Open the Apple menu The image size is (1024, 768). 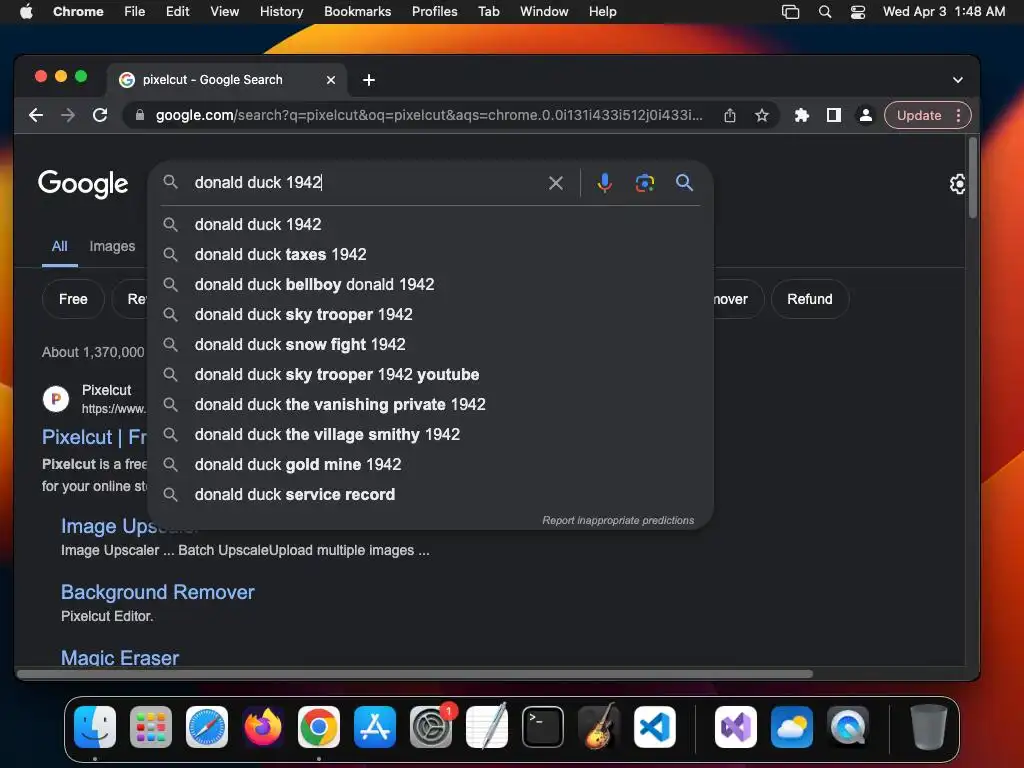26,11
